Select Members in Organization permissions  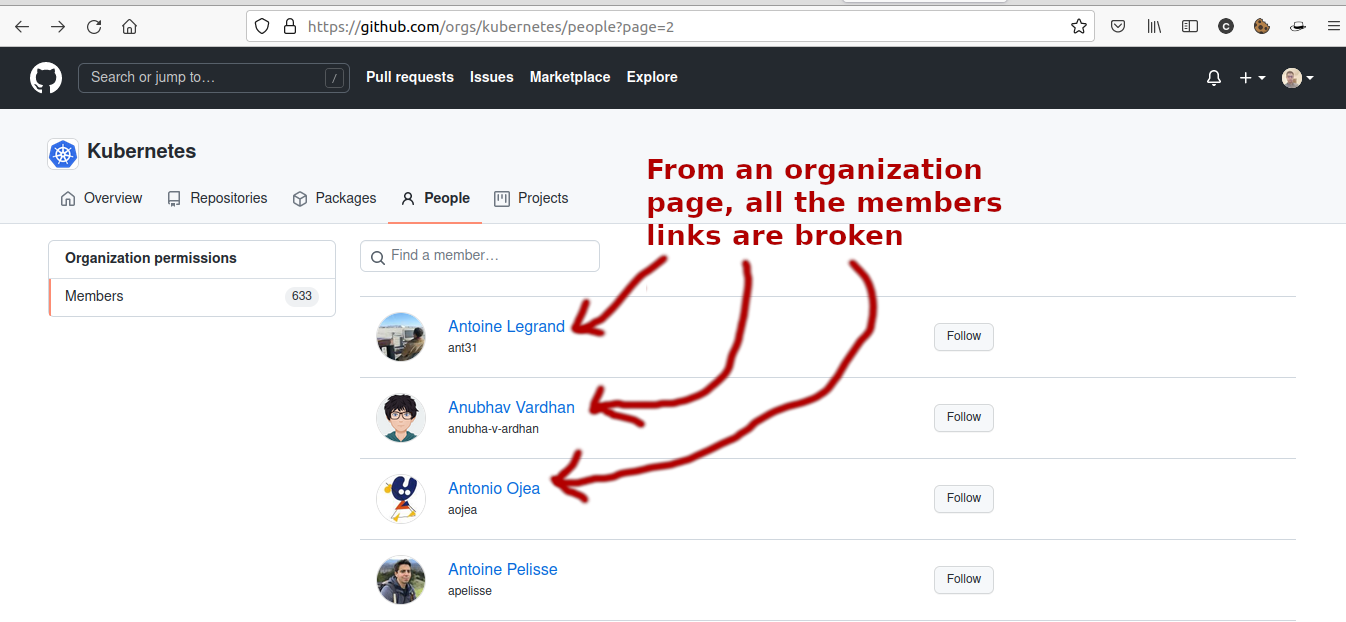192,297
